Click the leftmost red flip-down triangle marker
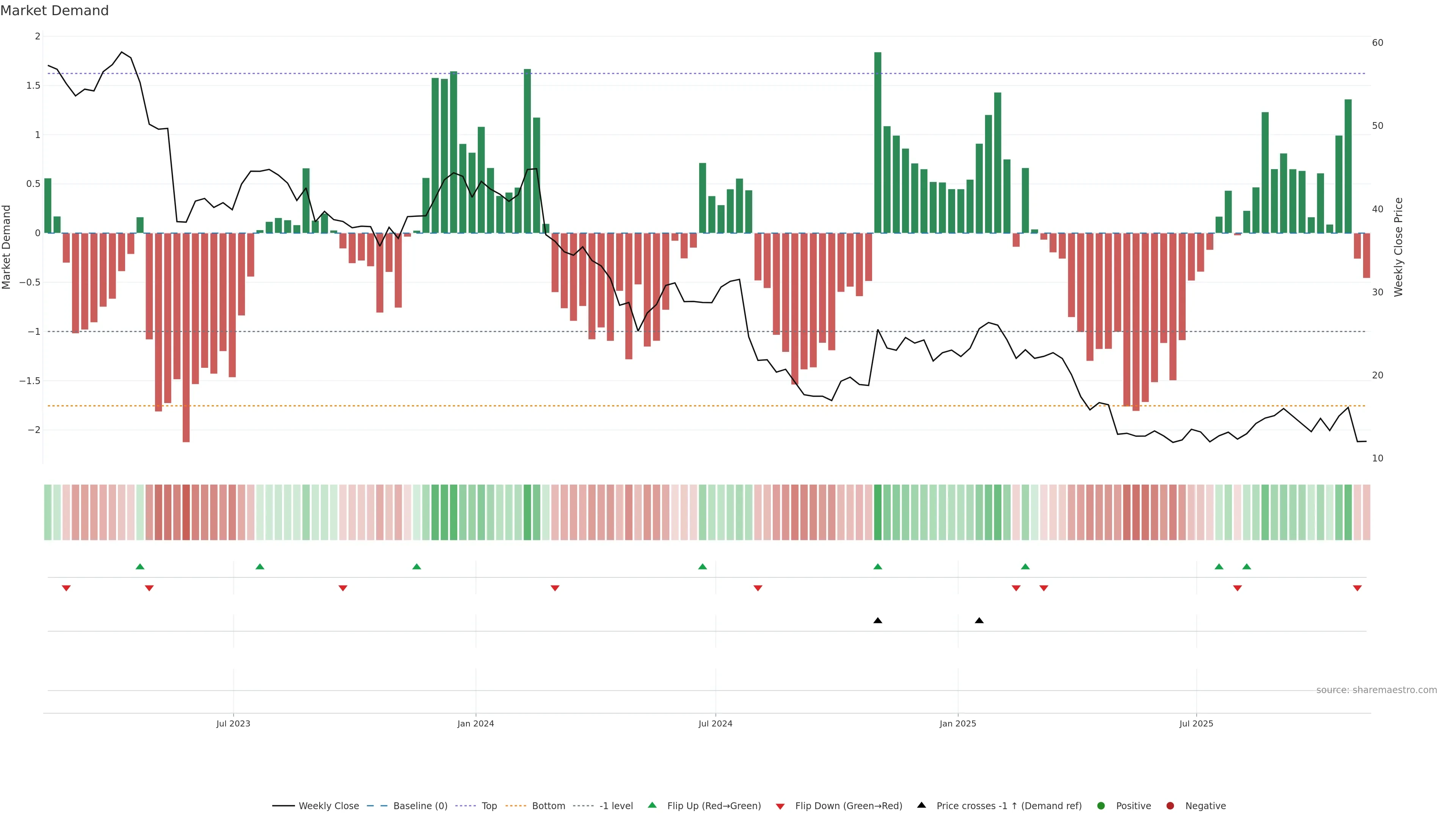Viewport: 1456px width, 819px height. [66, 588]
